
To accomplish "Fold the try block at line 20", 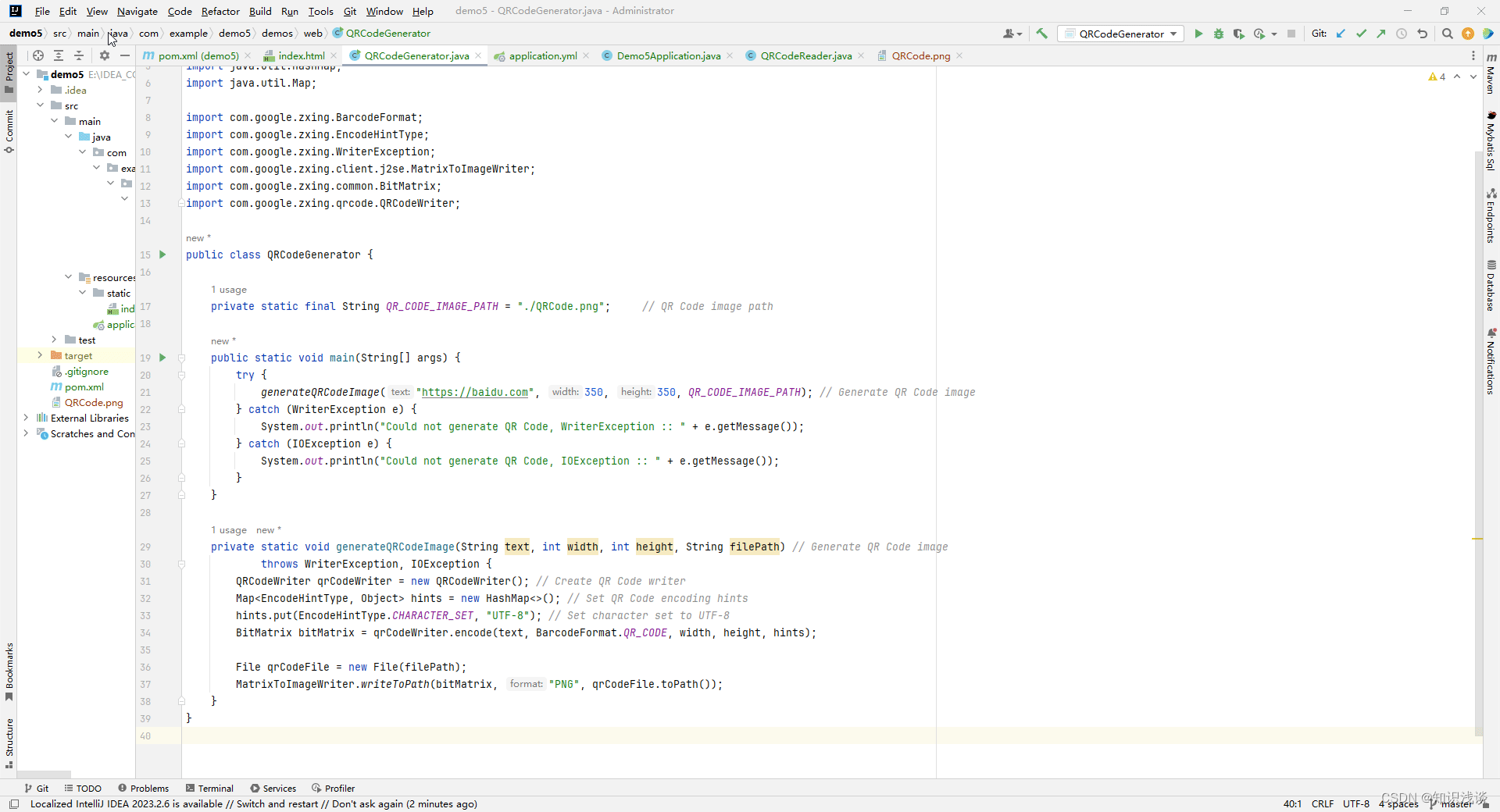I will (x=181, y=375).
